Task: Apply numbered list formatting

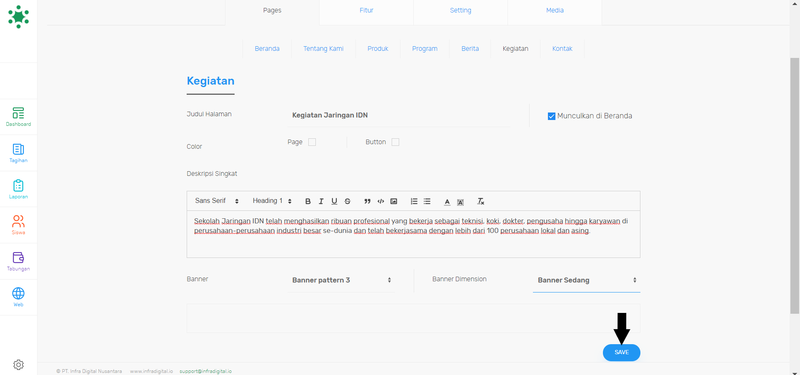Action: point(414,202)
